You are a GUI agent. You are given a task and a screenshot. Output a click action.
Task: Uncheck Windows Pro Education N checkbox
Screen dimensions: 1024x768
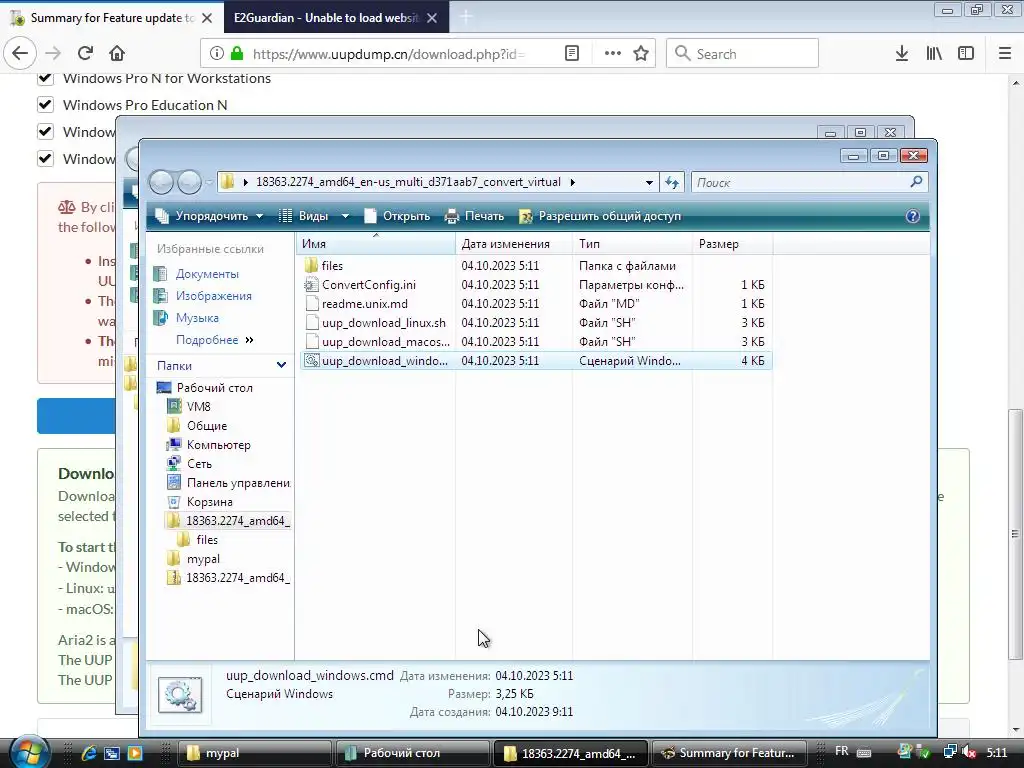(x=45, y=104)
